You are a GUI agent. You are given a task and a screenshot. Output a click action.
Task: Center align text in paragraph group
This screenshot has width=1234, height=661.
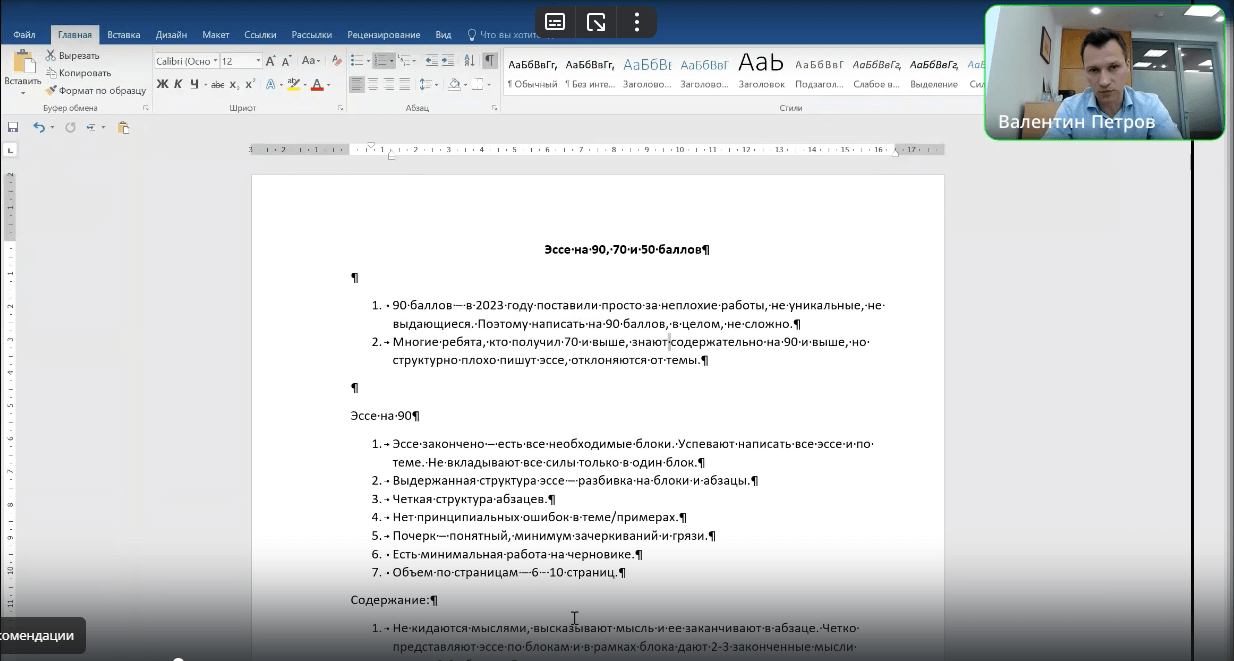click(x=373, y=85)
